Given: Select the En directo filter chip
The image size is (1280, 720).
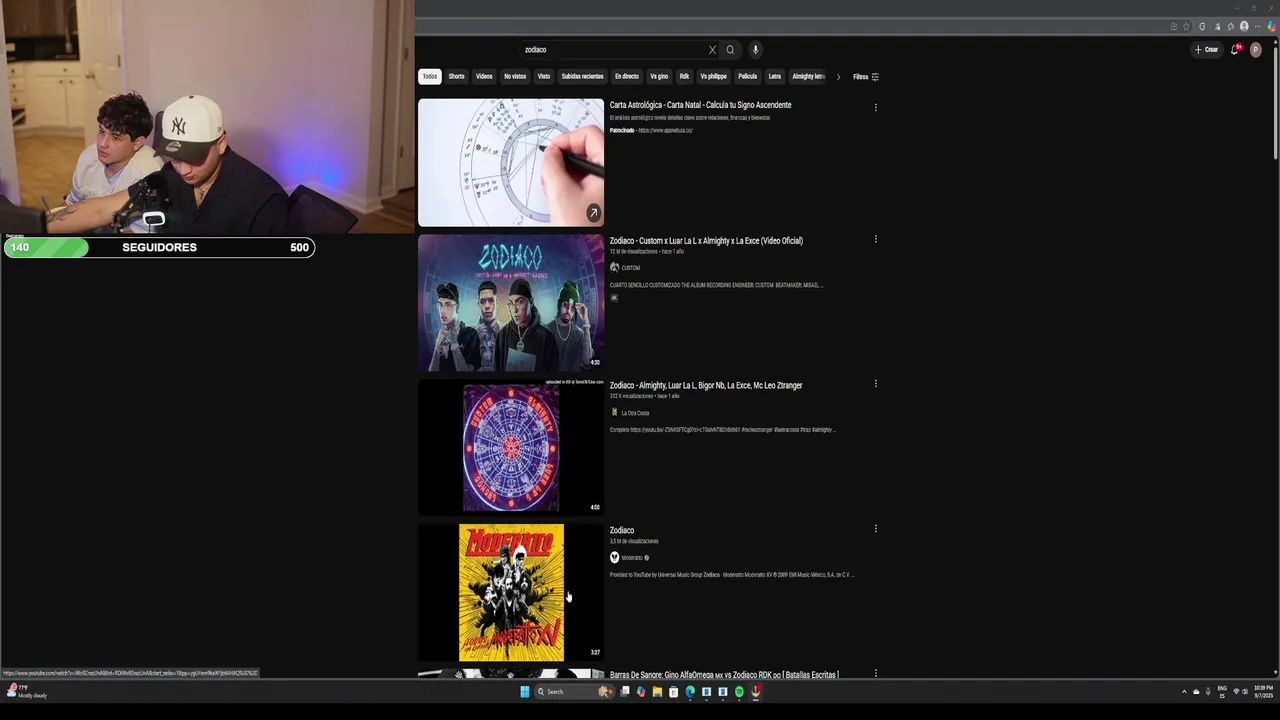Looking at the screenshot, I should point(627,76).
